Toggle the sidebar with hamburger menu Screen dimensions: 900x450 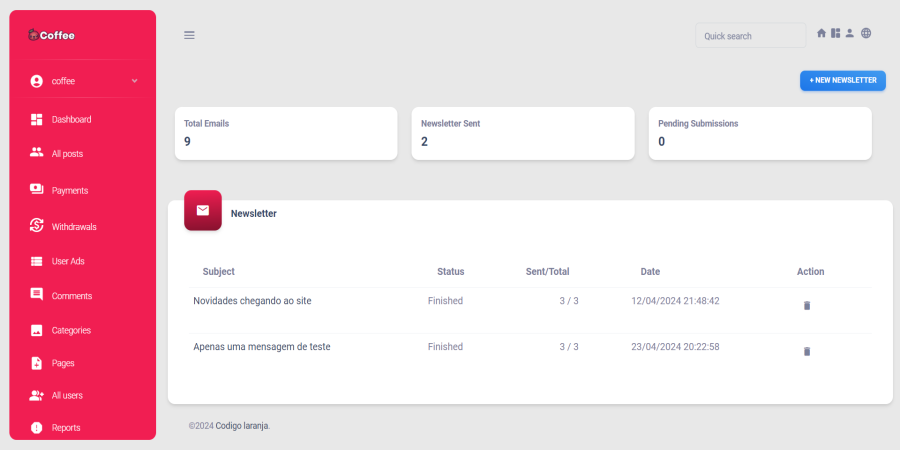(189, 35)
